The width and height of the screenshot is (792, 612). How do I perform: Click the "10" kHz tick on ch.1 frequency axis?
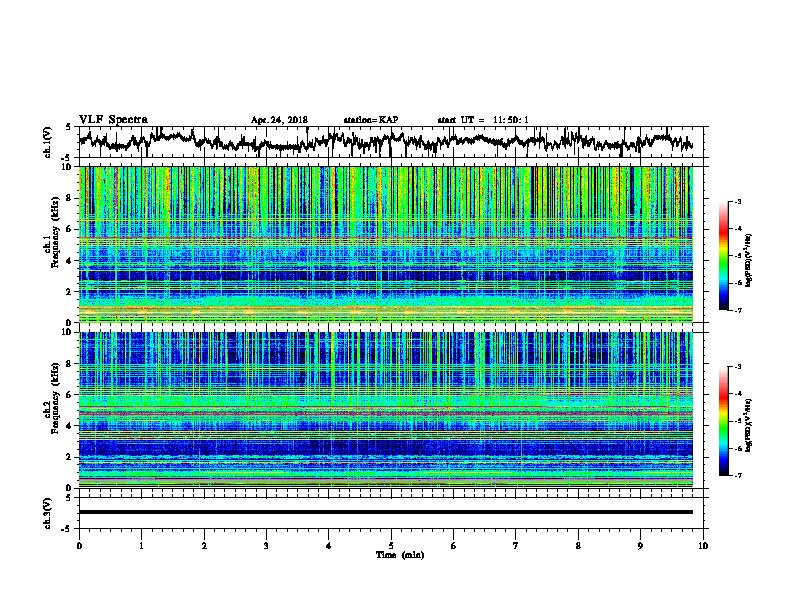click(x=67, y=167)
